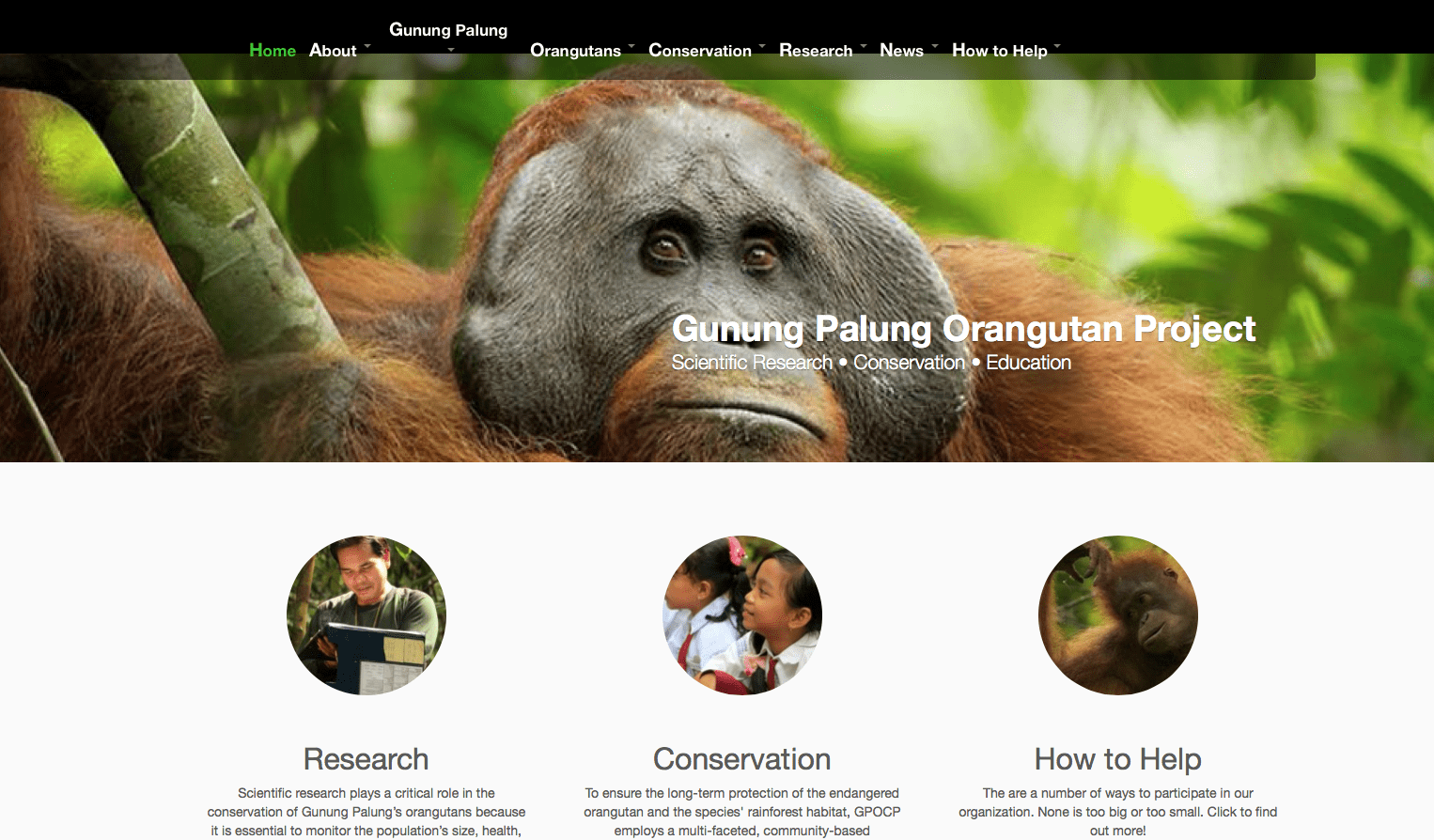Screen dimensions: 1434x840
Task: Open the Research section heading link
Action: click(x=366, y=759)
